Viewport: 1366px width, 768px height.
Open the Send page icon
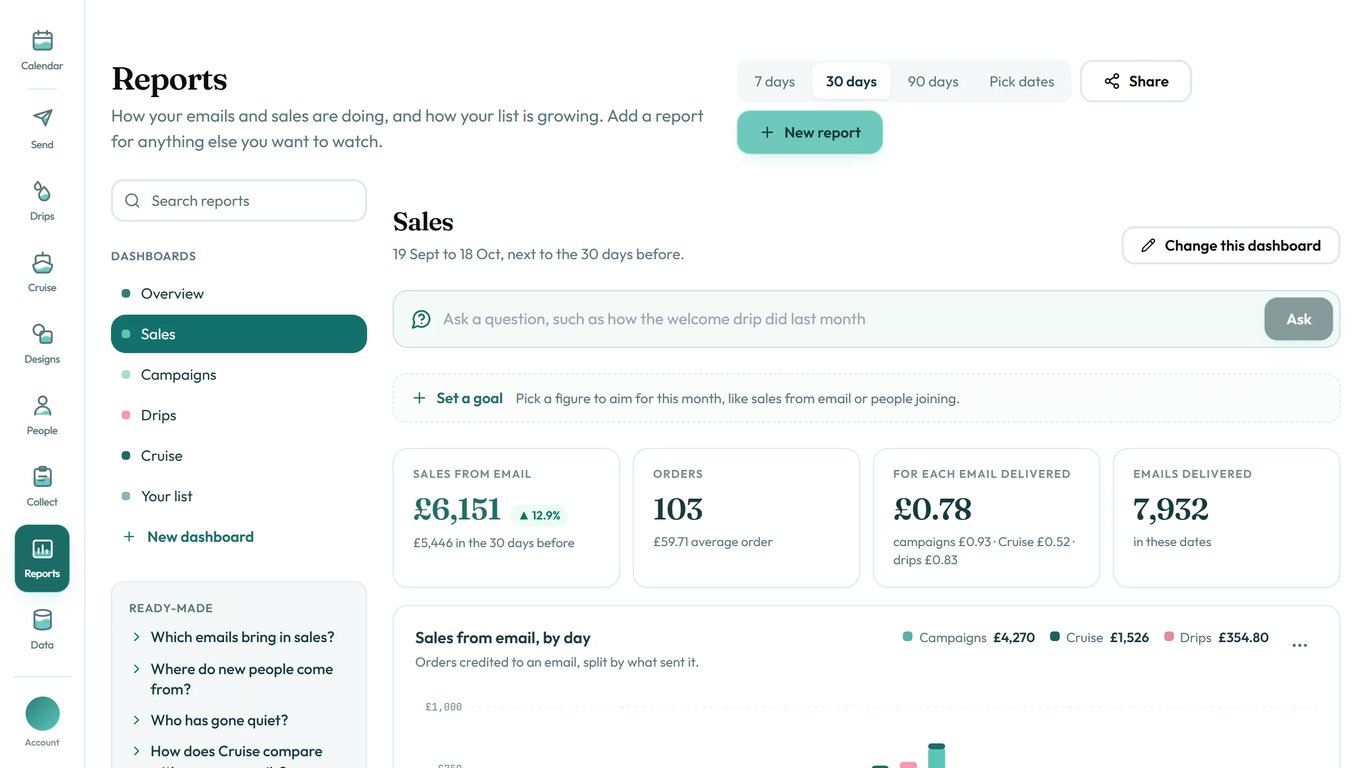[x=42, y=129]
